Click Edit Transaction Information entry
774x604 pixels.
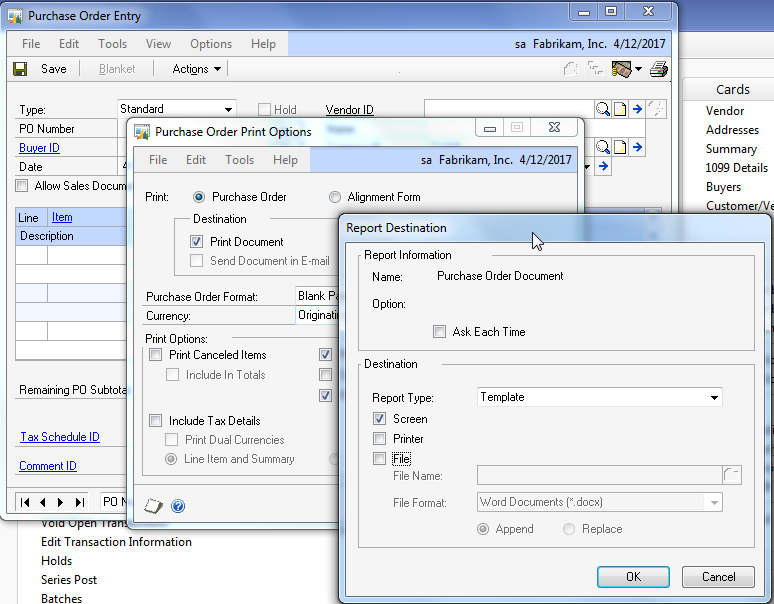pyautogui.click(x=116, y=542)
